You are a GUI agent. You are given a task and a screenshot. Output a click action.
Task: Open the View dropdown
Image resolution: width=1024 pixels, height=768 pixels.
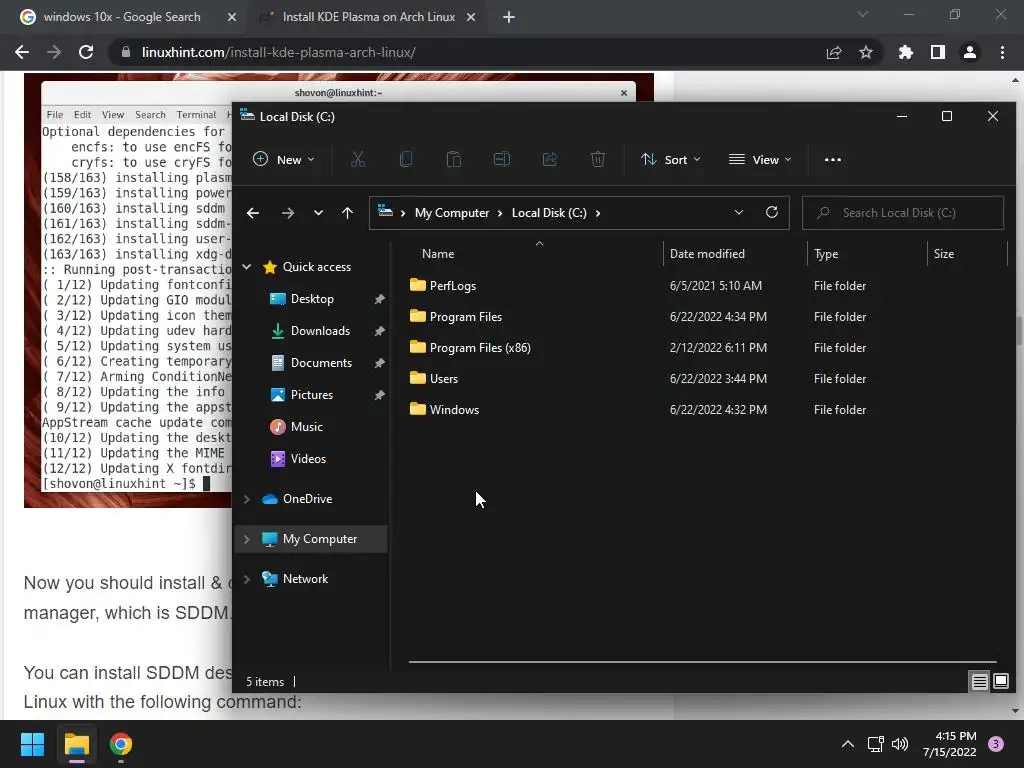[760, 159]
